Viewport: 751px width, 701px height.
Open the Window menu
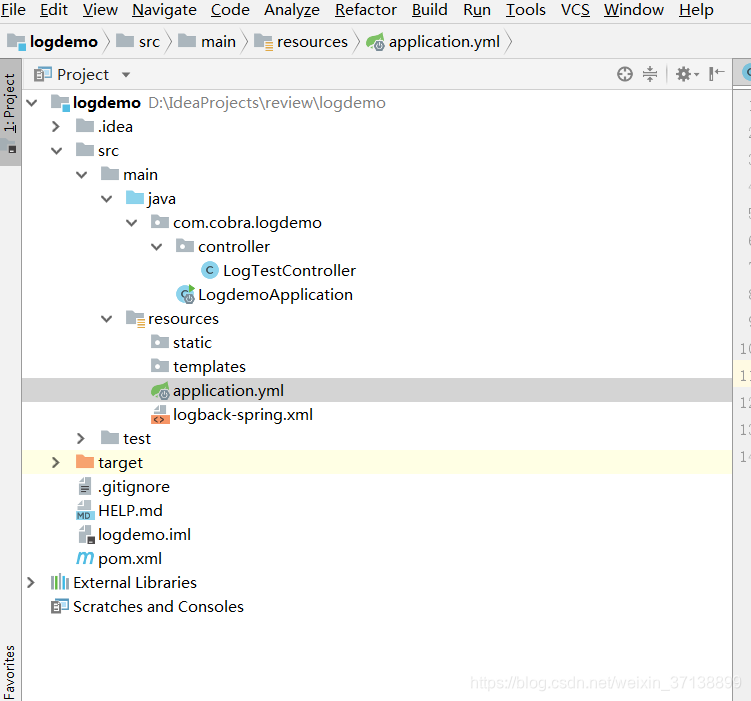(x=634, y=10)
